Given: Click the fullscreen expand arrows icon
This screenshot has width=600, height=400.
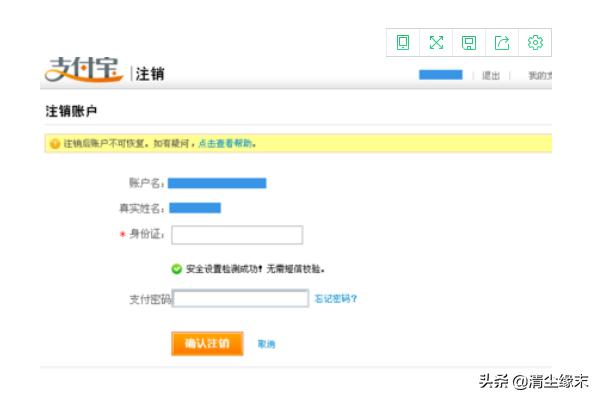Looking at the screenshot, I should (436, 42).
